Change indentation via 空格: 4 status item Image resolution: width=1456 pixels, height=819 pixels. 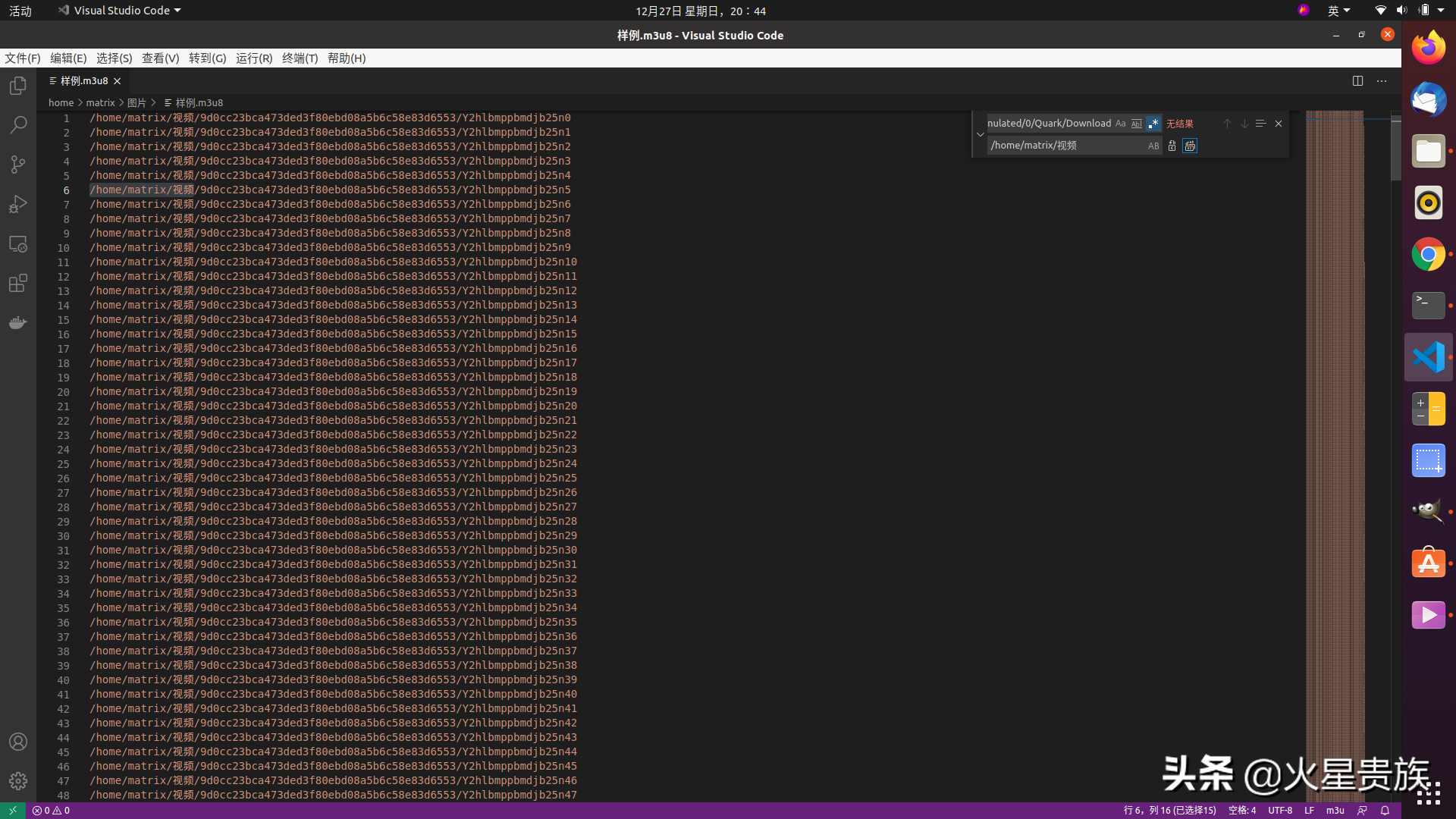(1242, 811)
